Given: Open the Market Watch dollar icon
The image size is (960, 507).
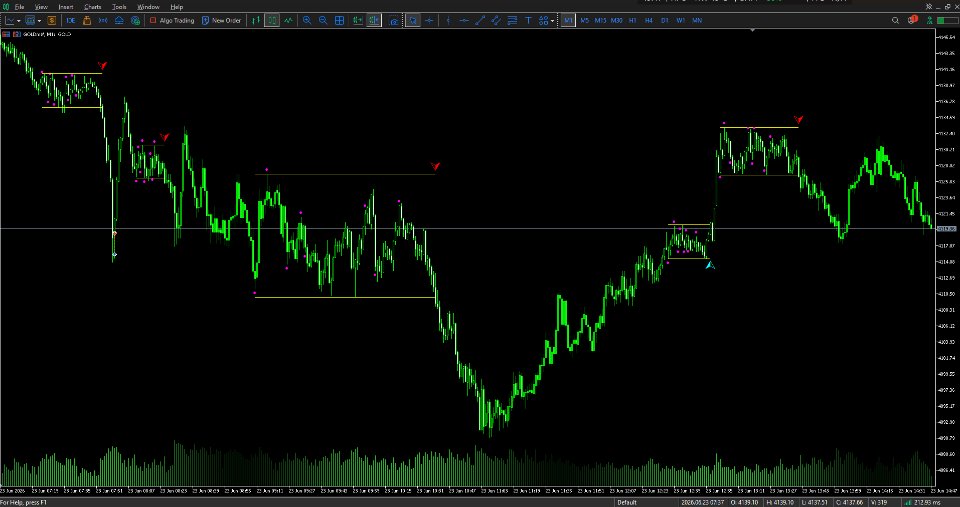Looking at the screenshot, I should [51, 20].
